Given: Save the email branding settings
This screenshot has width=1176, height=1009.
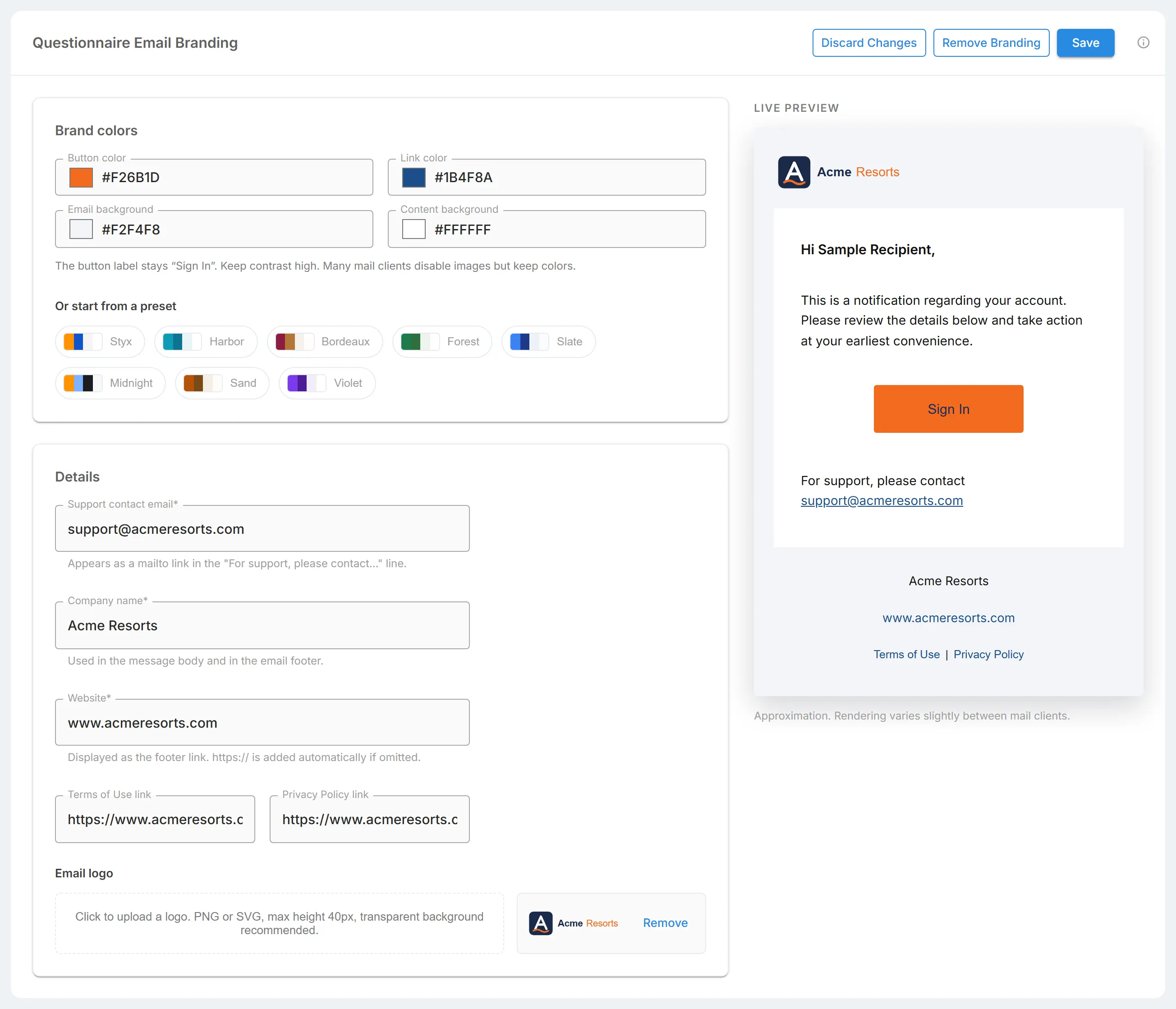Looking at the screenshot, I should 1085,42.
